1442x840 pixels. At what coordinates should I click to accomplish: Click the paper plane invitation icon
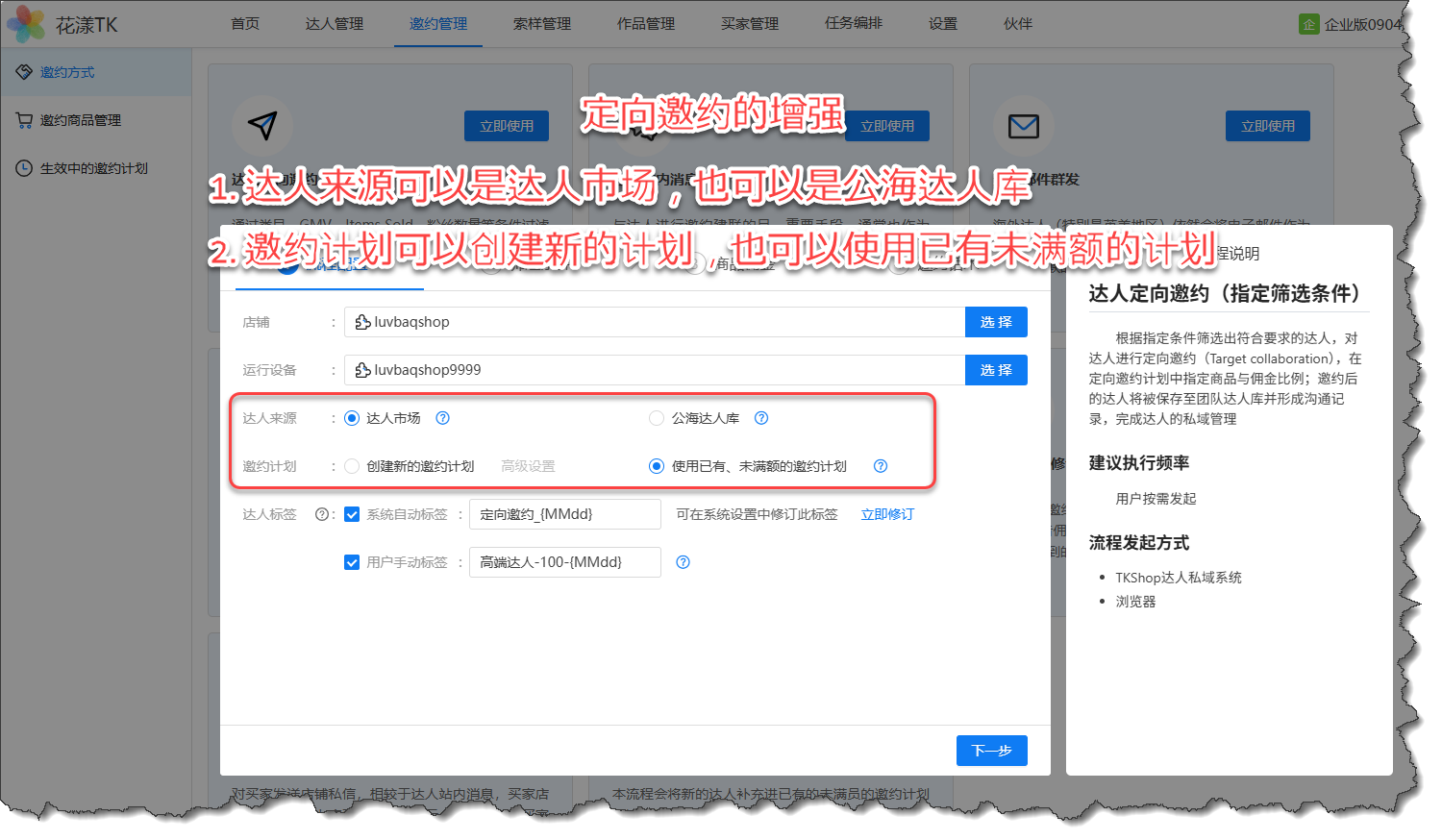tap(261, 125)
